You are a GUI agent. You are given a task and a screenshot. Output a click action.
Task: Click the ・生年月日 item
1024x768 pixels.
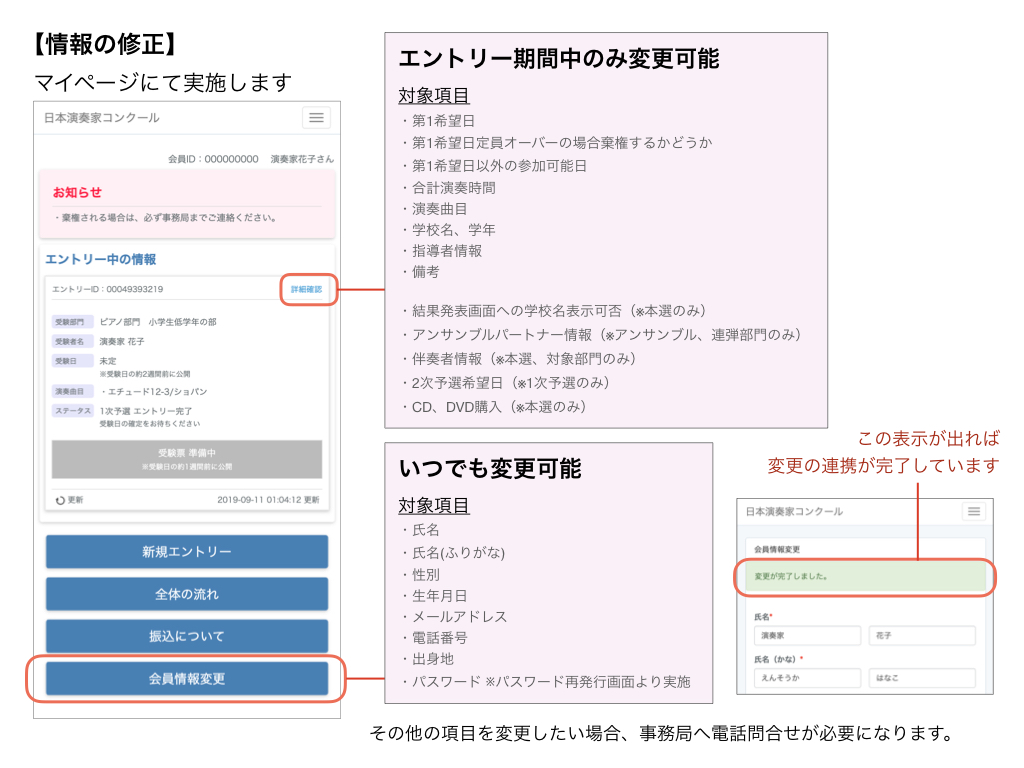tap(434, 596)
